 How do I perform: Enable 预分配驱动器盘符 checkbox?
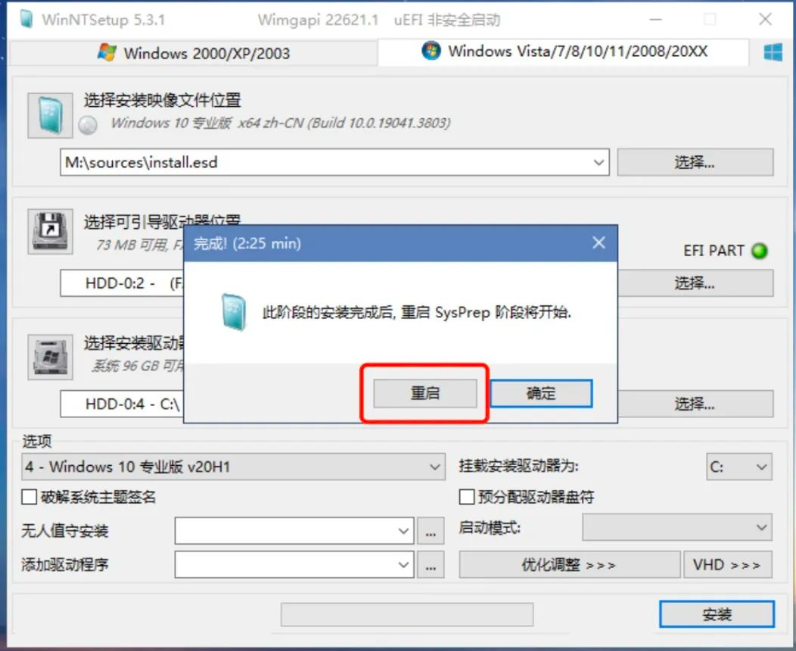pyautogui.click(x=467, y=497)
